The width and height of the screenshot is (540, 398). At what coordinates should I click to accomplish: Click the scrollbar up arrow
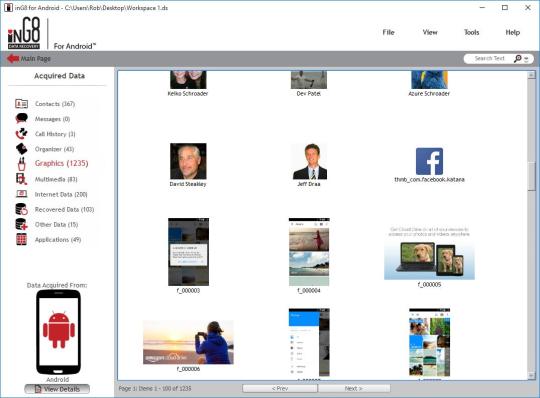tap(531, 75)
